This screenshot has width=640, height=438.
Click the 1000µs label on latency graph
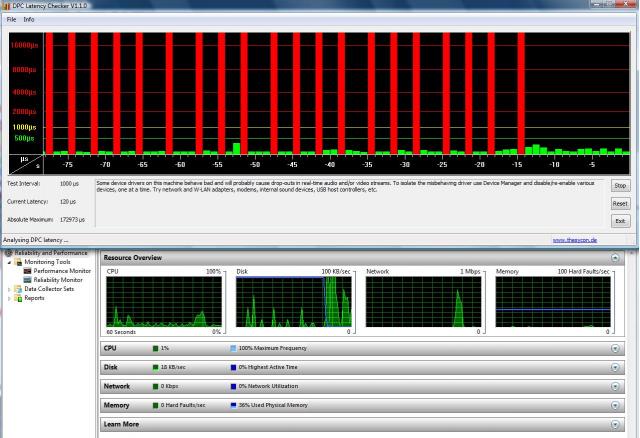[24, 127]
